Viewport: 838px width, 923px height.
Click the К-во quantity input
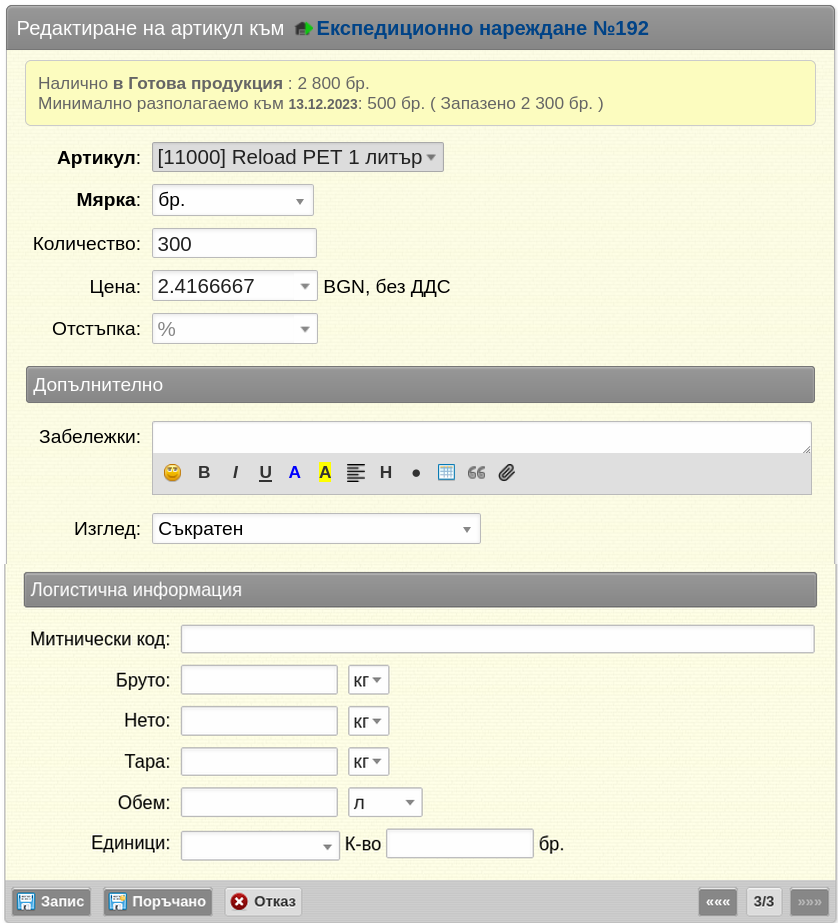point(460,844)
